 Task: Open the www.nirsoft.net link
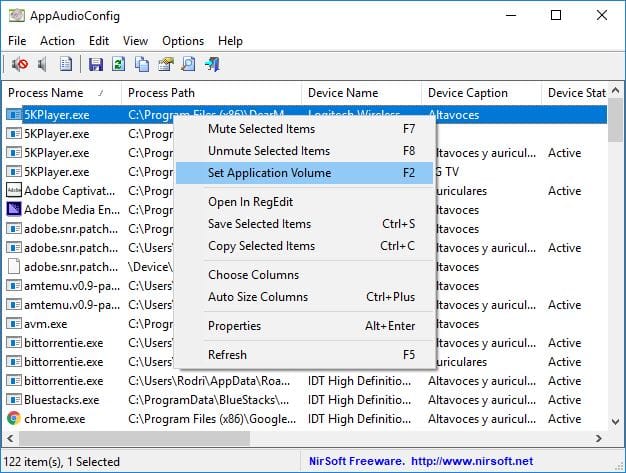(472, 461)
